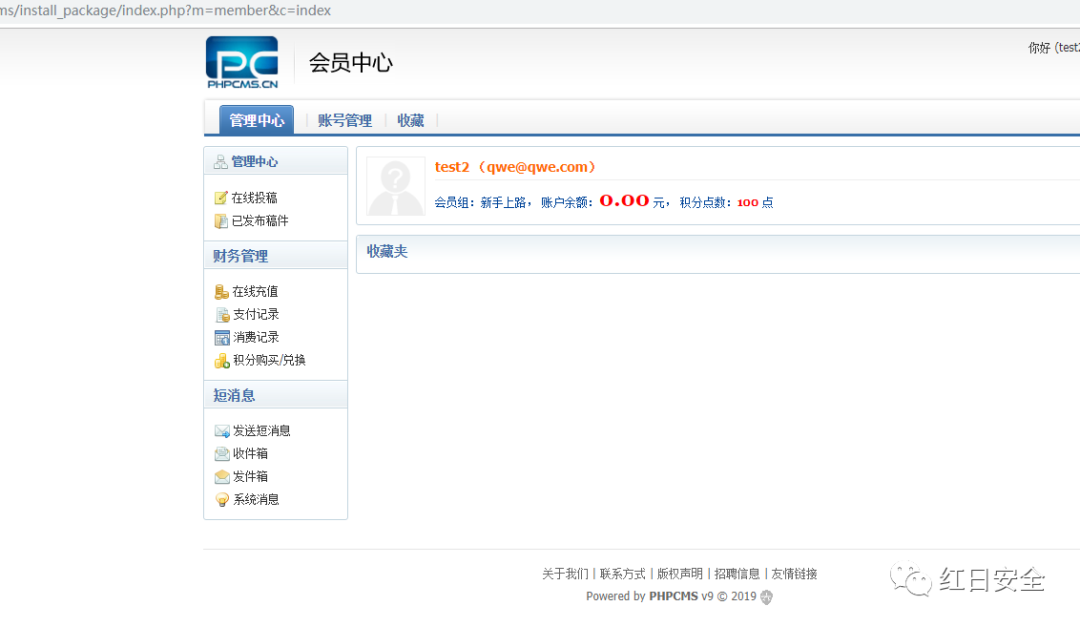Click the online recharge coins icon
Image resolution: width=1080 pixels, height=627 pixels.
click(221, 292)
